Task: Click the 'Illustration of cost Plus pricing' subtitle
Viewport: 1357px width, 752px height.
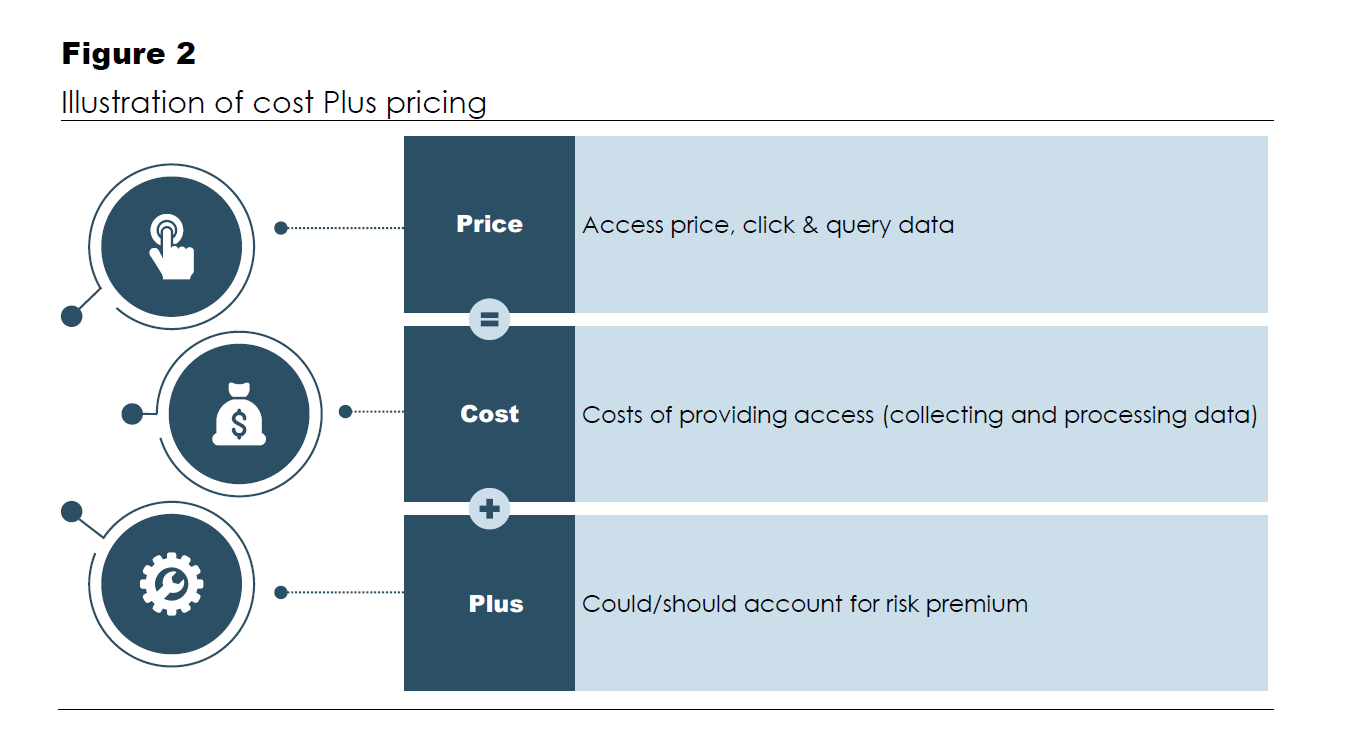Action: [x=274, y=103]
